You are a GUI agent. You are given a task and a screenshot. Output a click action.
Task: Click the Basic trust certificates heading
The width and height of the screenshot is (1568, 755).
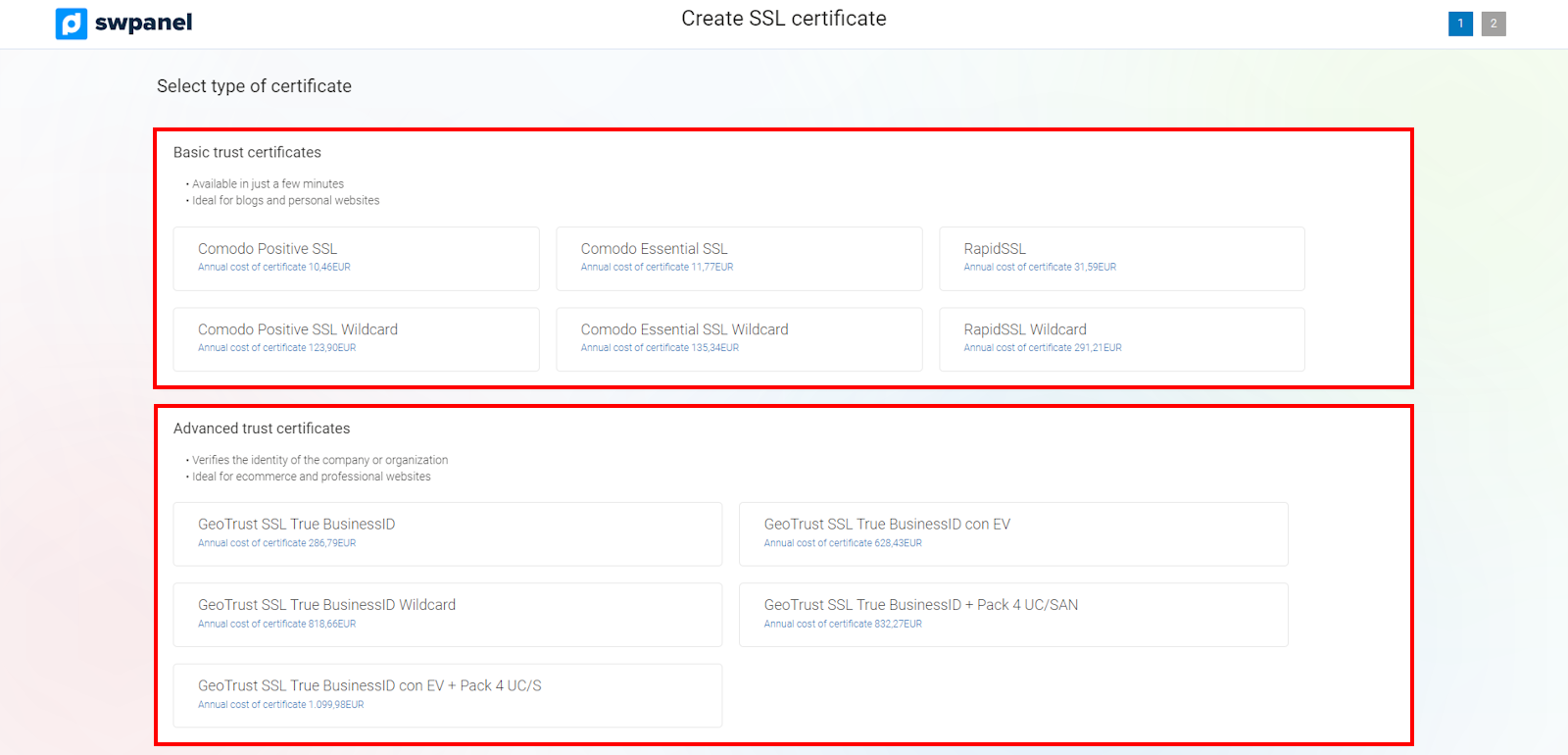247,152
